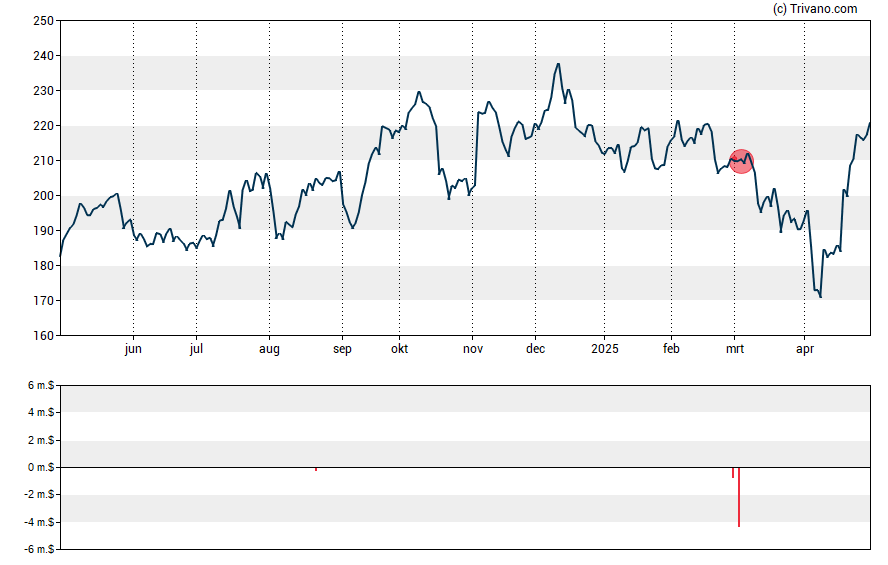This screenshot has height=565, width=888.
Task: Click the short red bar left of the tallest bar
Action: click(733, 473)
